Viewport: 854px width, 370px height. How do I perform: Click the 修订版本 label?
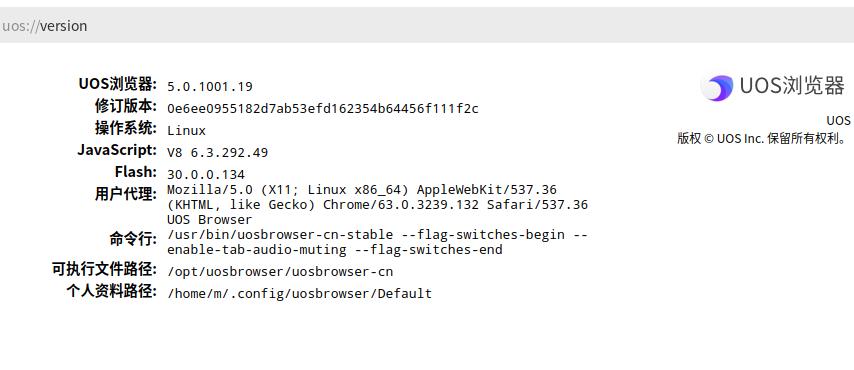tap(126, 106)
